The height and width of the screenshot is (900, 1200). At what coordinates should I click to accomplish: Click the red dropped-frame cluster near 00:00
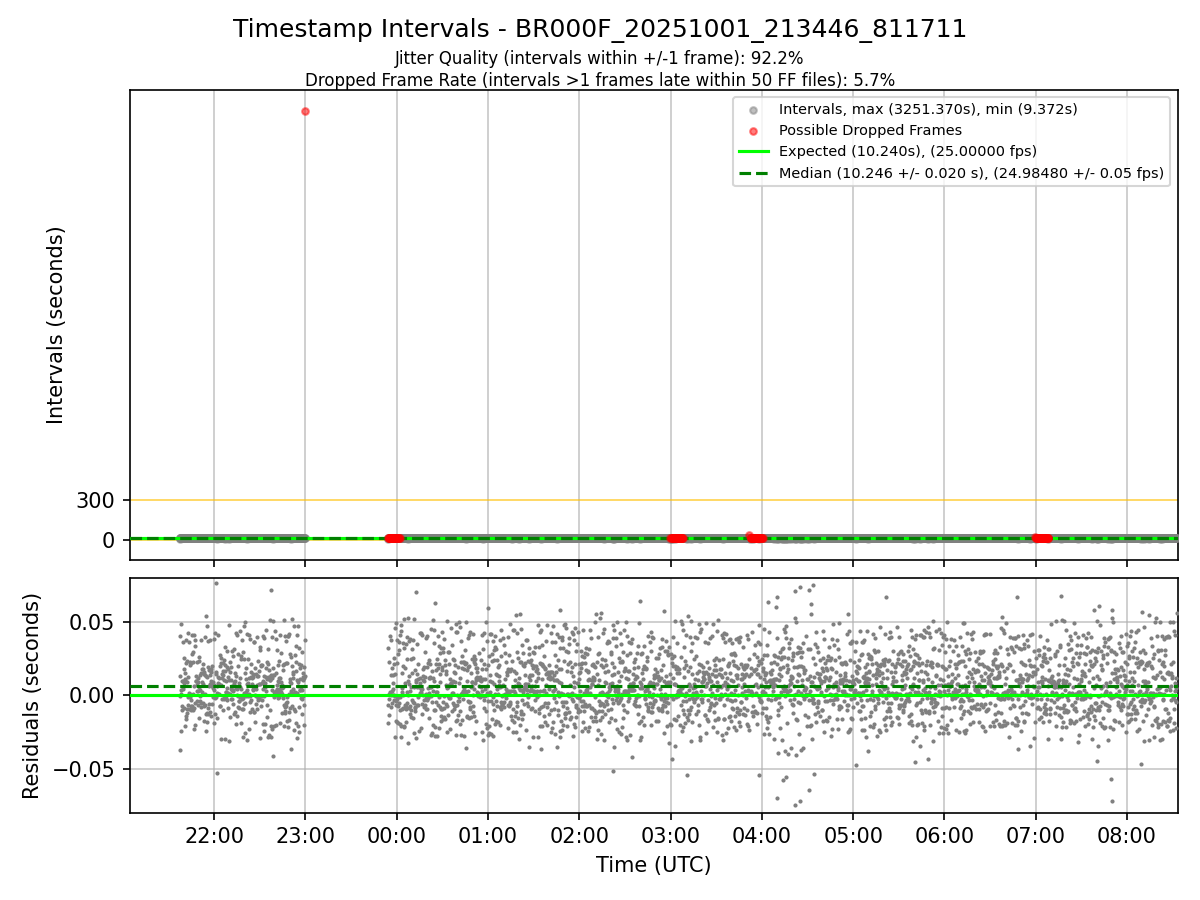click(394, 538)
